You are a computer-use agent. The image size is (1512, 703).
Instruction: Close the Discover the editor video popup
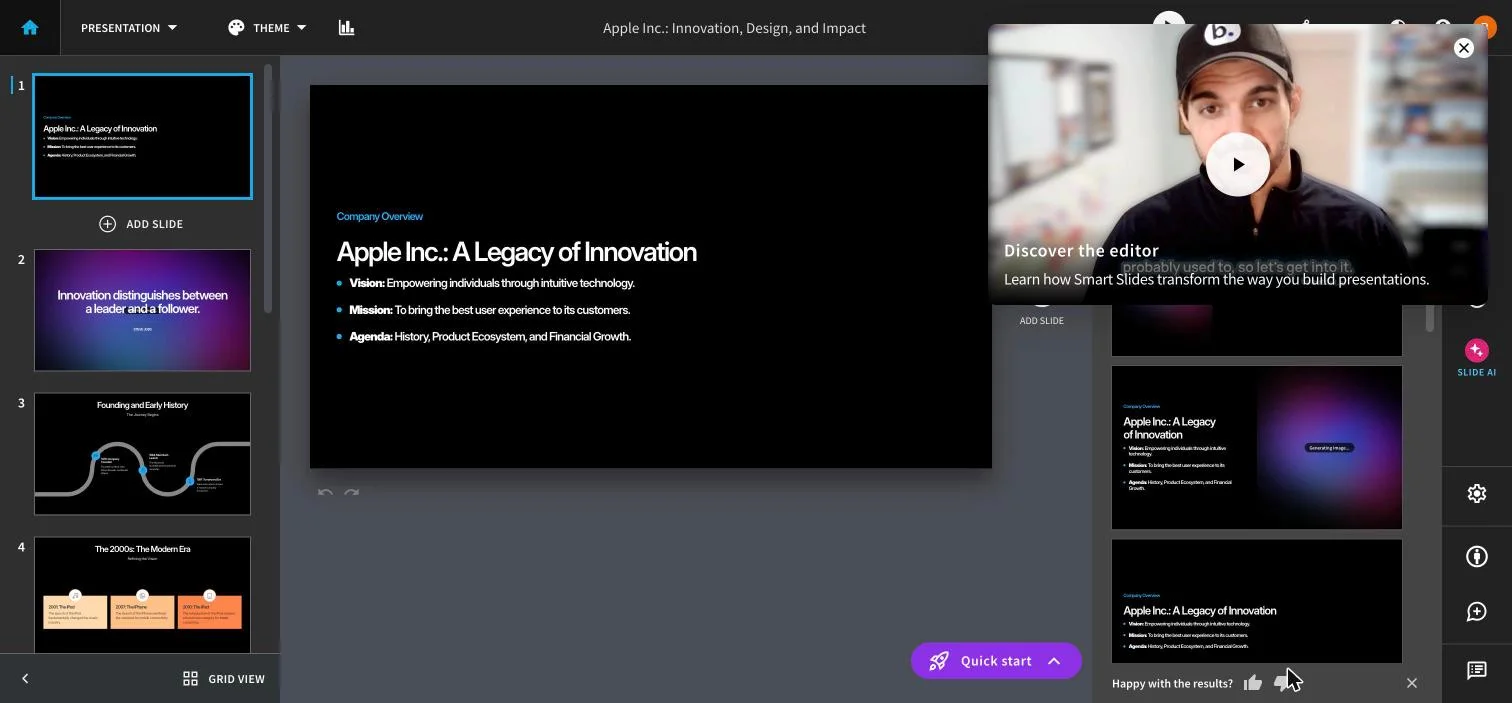point(1464,48)
